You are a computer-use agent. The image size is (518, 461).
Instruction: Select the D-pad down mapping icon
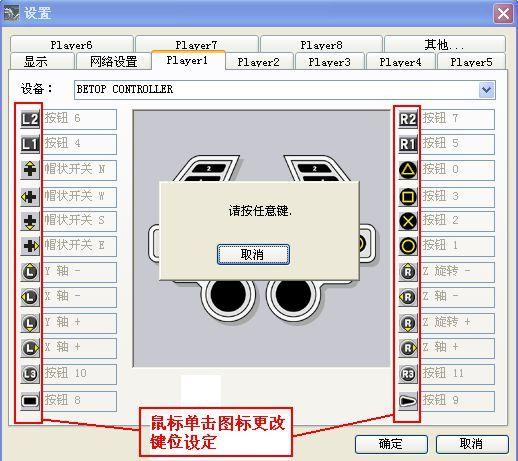pyautogui.click(x=30, y=221)
